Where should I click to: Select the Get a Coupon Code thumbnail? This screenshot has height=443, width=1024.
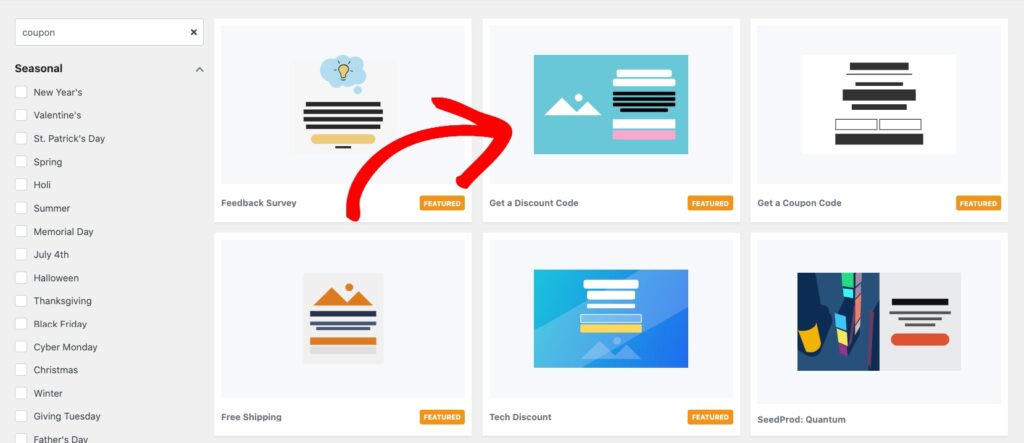click(x=878, y=105)
